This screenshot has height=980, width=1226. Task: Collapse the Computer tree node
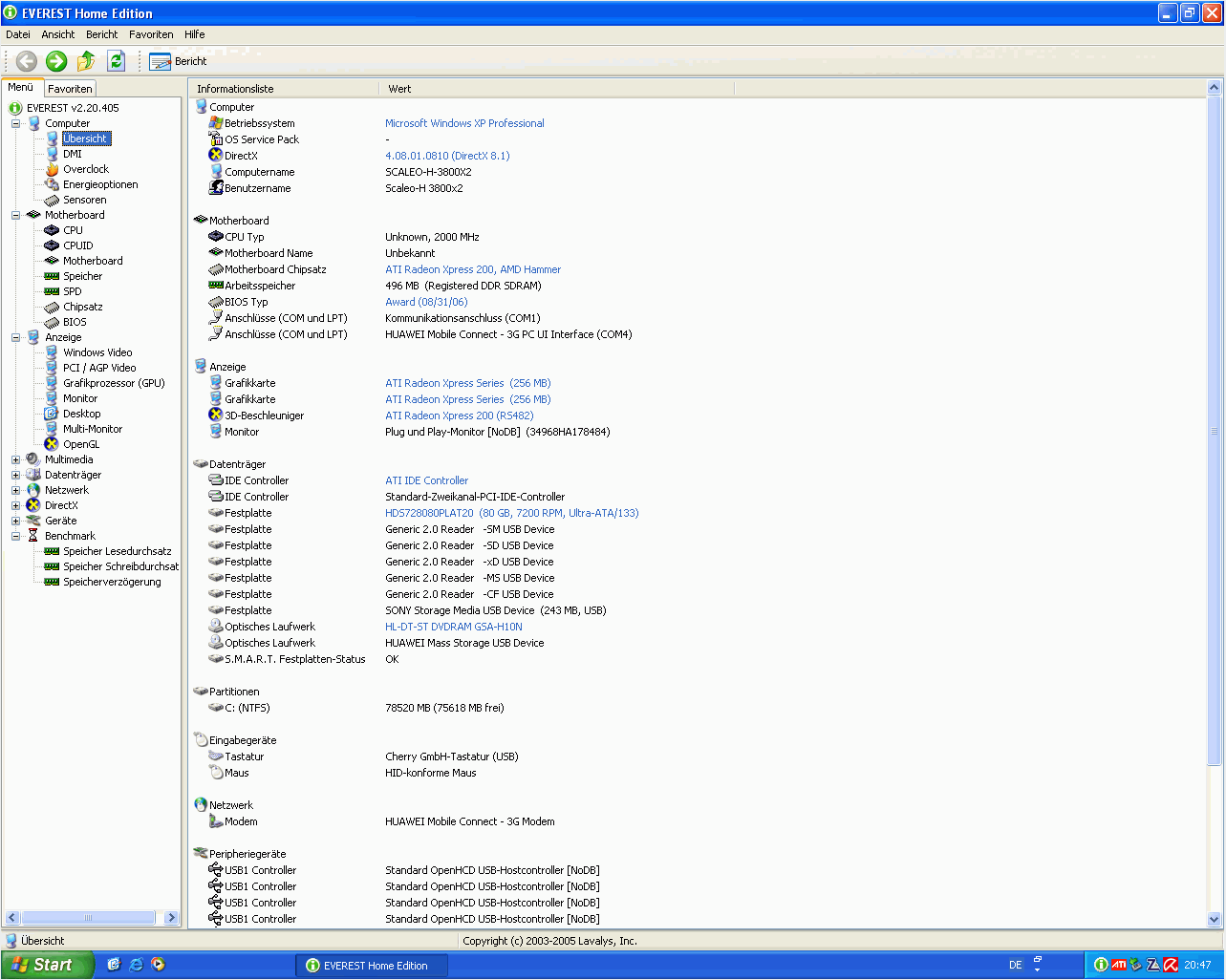15,123
